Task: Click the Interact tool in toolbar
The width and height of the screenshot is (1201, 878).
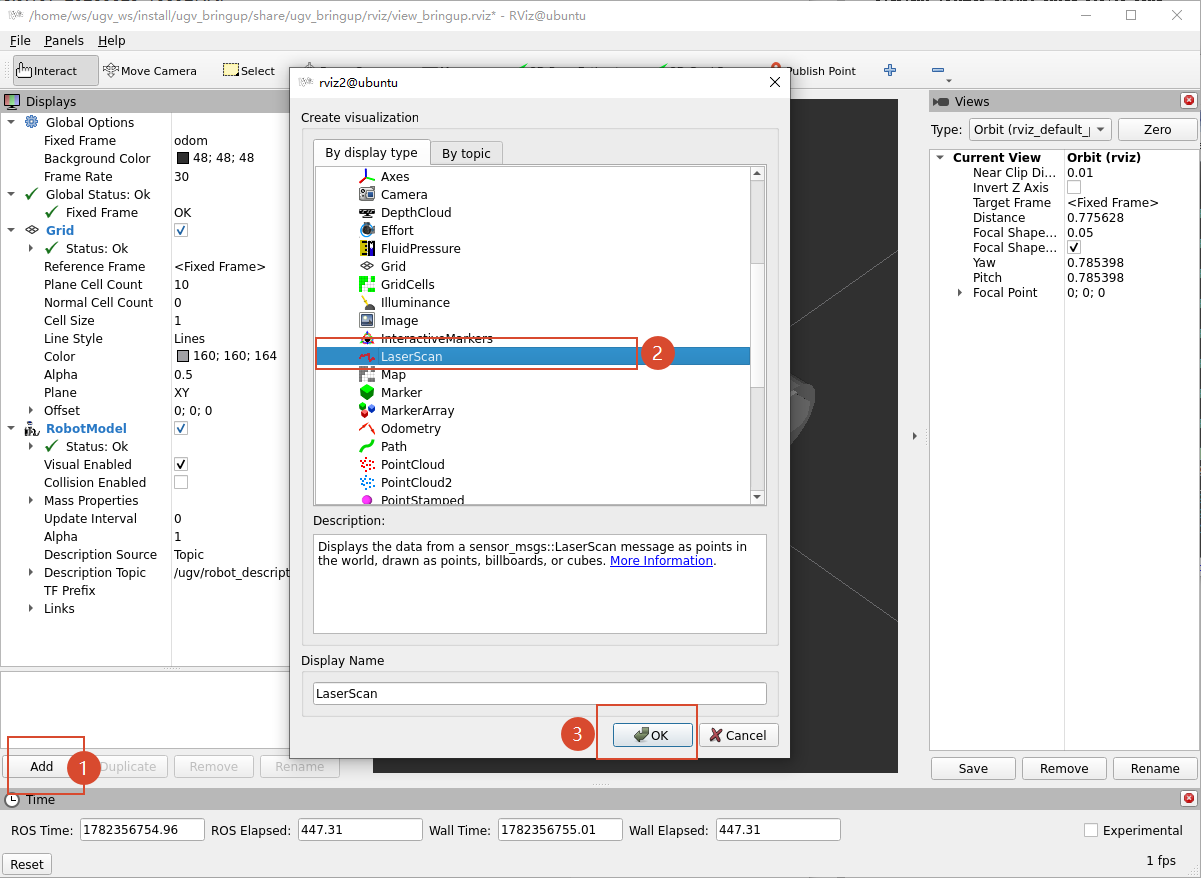Action: pos(55,71)
